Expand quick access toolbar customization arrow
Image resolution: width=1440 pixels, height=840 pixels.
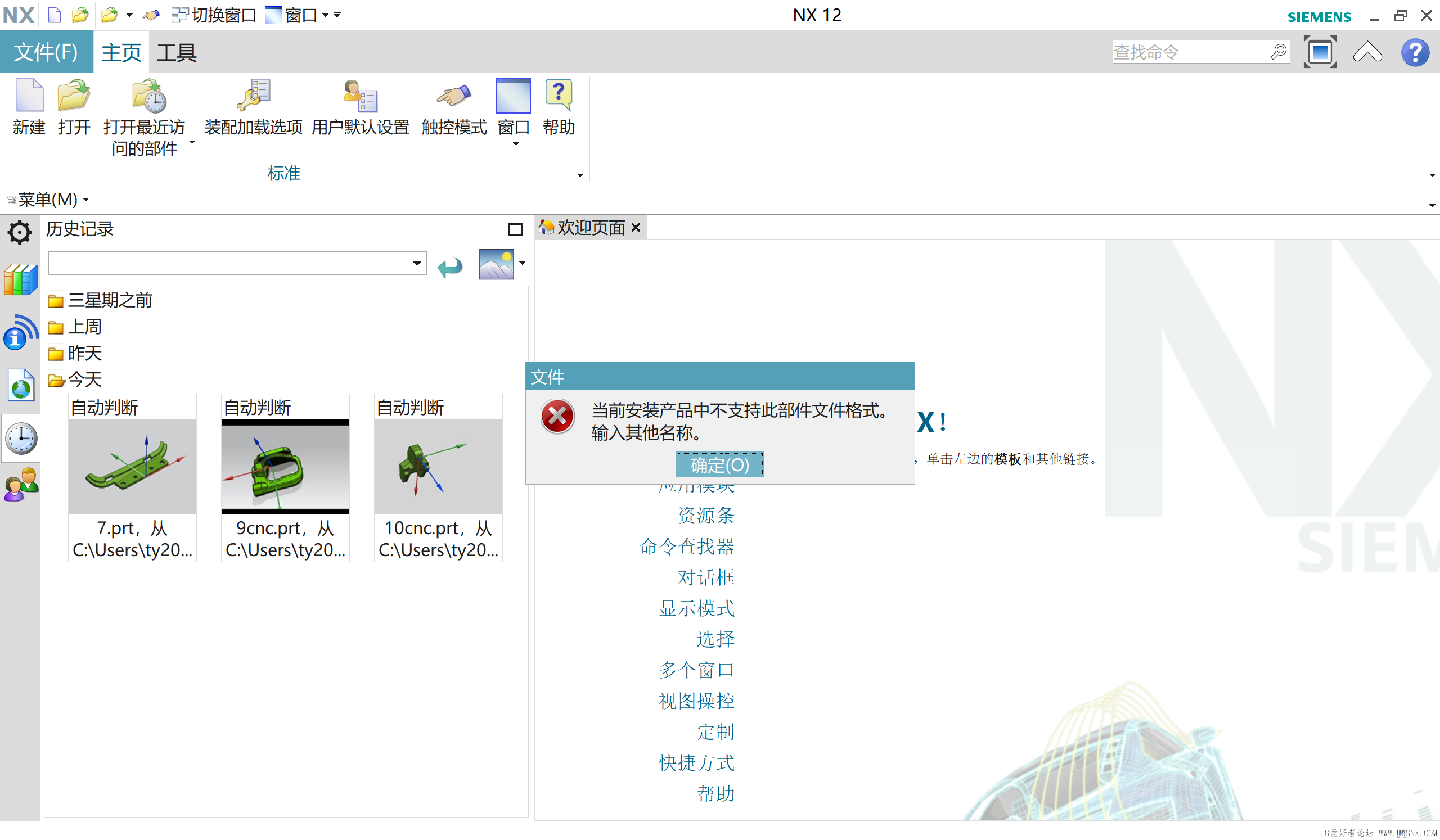[337, 15]
